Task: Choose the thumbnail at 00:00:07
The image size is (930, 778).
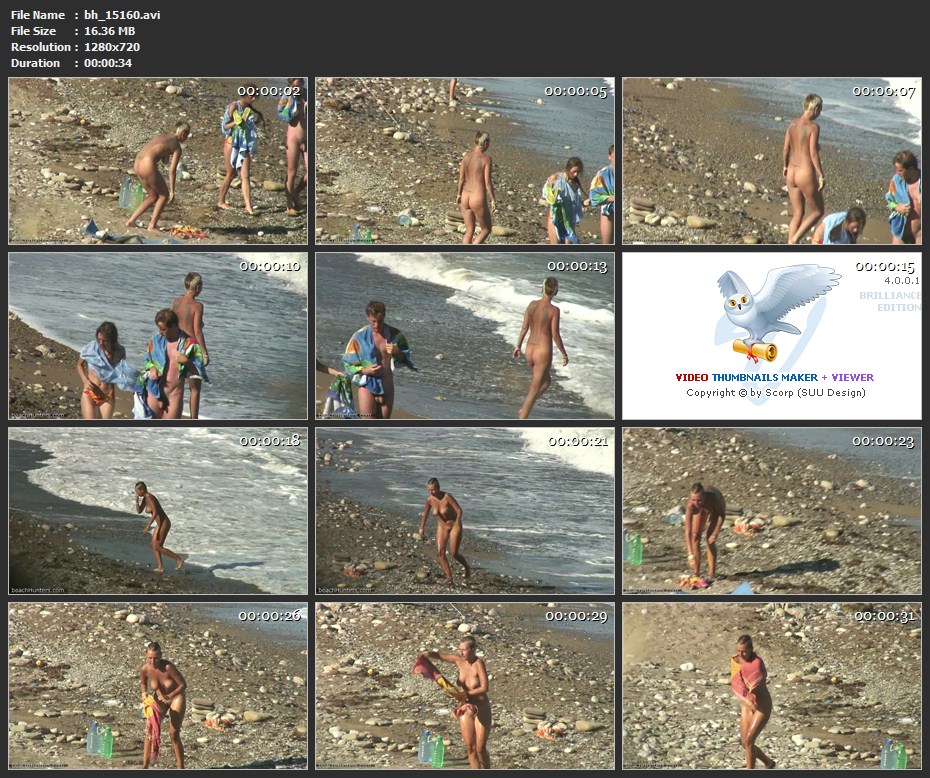Action: click(x=772, y=161)
